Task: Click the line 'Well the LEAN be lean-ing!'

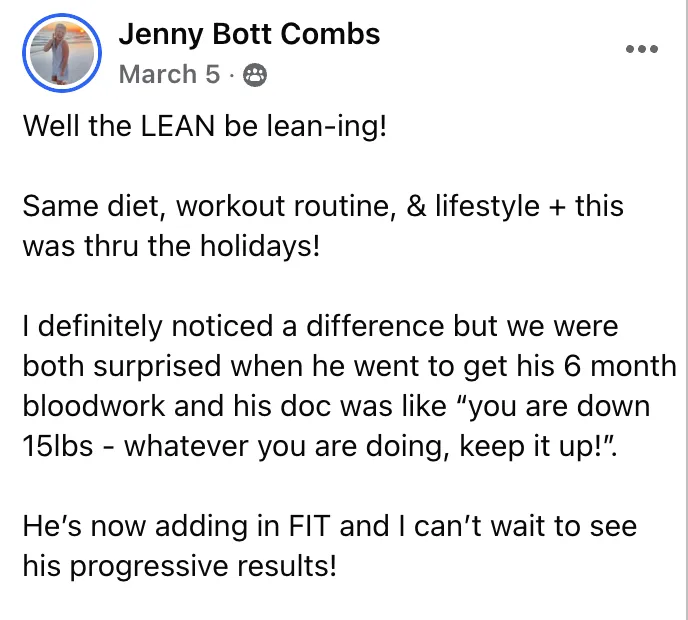Action: click(205, 126)
